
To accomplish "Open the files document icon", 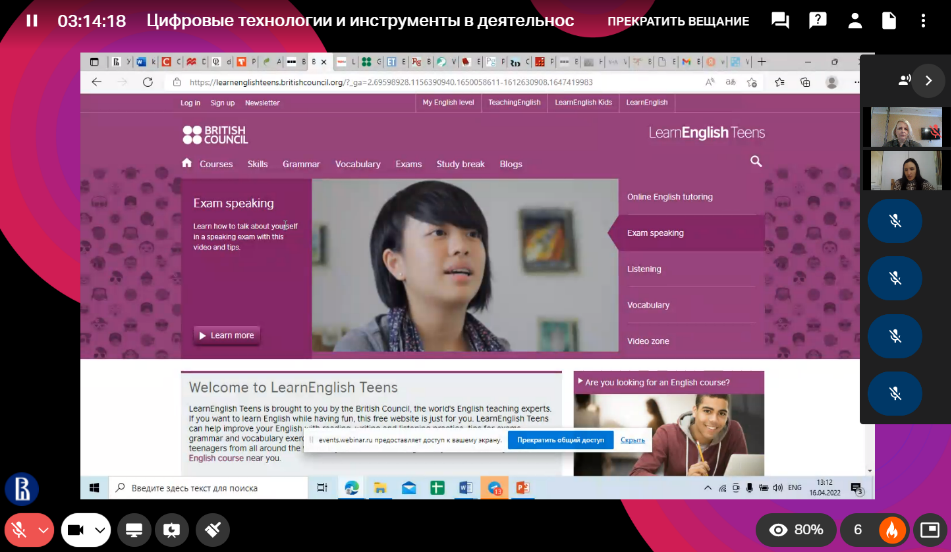I will (x=889, y=20).
